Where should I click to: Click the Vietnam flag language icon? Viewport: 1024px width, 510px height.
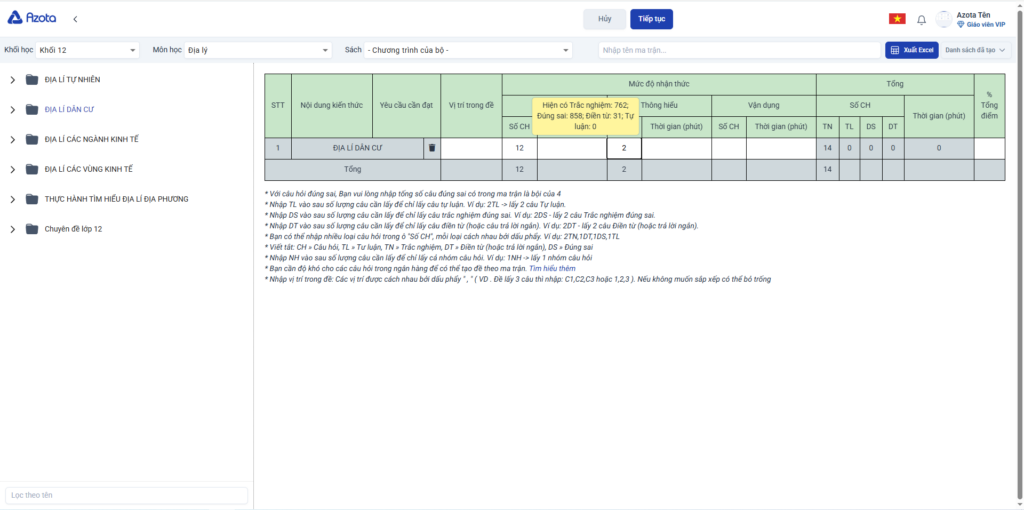(x=897, y=19)
